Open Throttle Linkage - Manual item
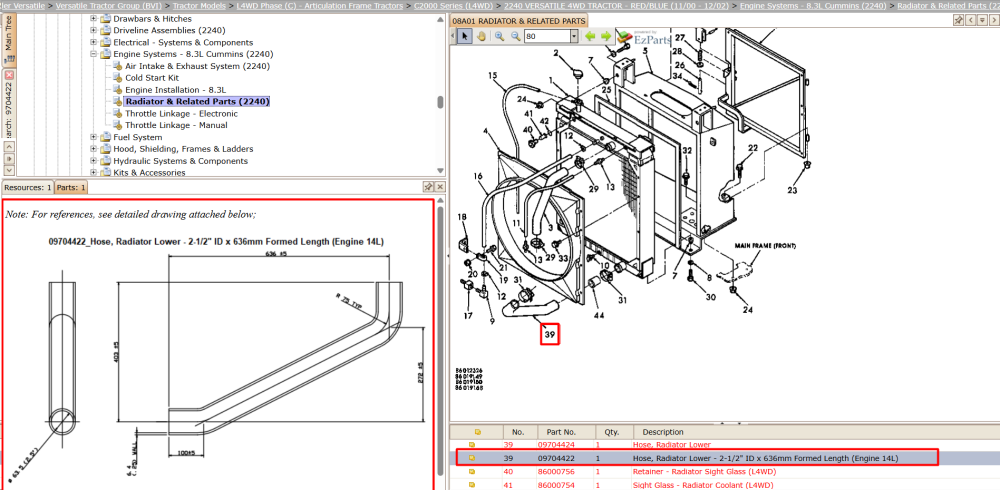This screenshot has width=1000, height=490. click(x=176, y=125)
